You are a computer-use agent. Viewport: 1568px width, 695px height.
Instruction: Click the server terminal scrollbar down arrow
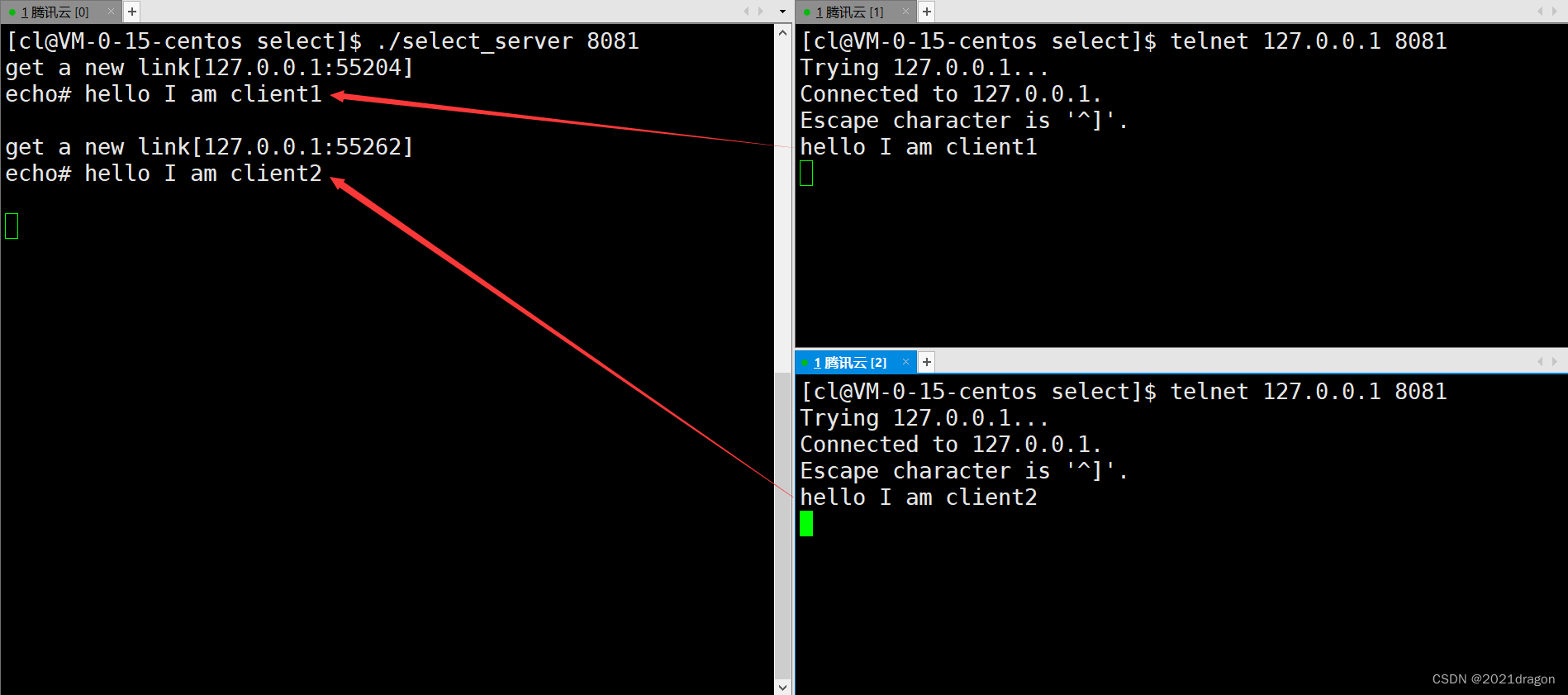(x=782, y=687)
